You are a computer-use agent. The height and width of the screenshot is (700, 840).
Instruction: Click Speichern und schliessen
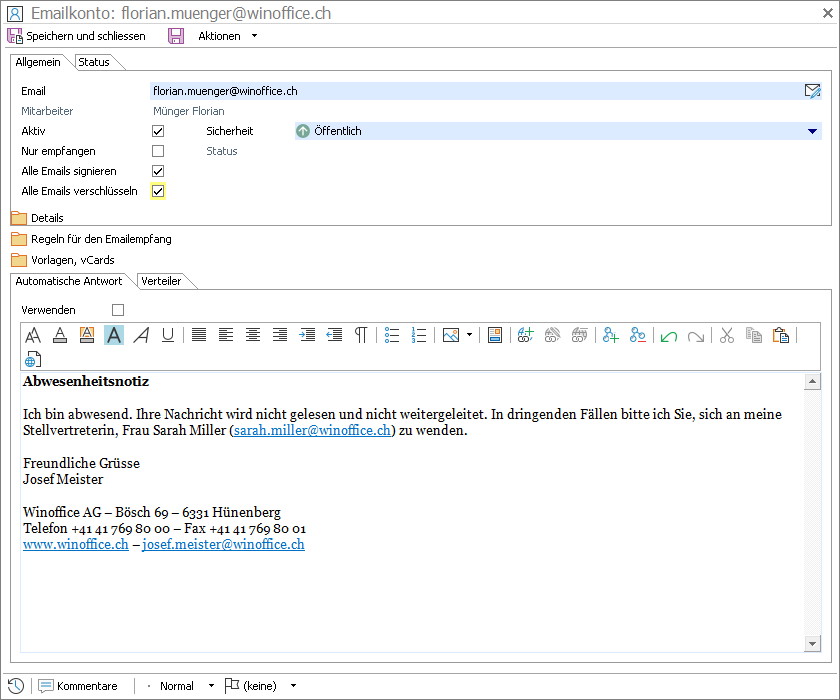tap(77, 36)
